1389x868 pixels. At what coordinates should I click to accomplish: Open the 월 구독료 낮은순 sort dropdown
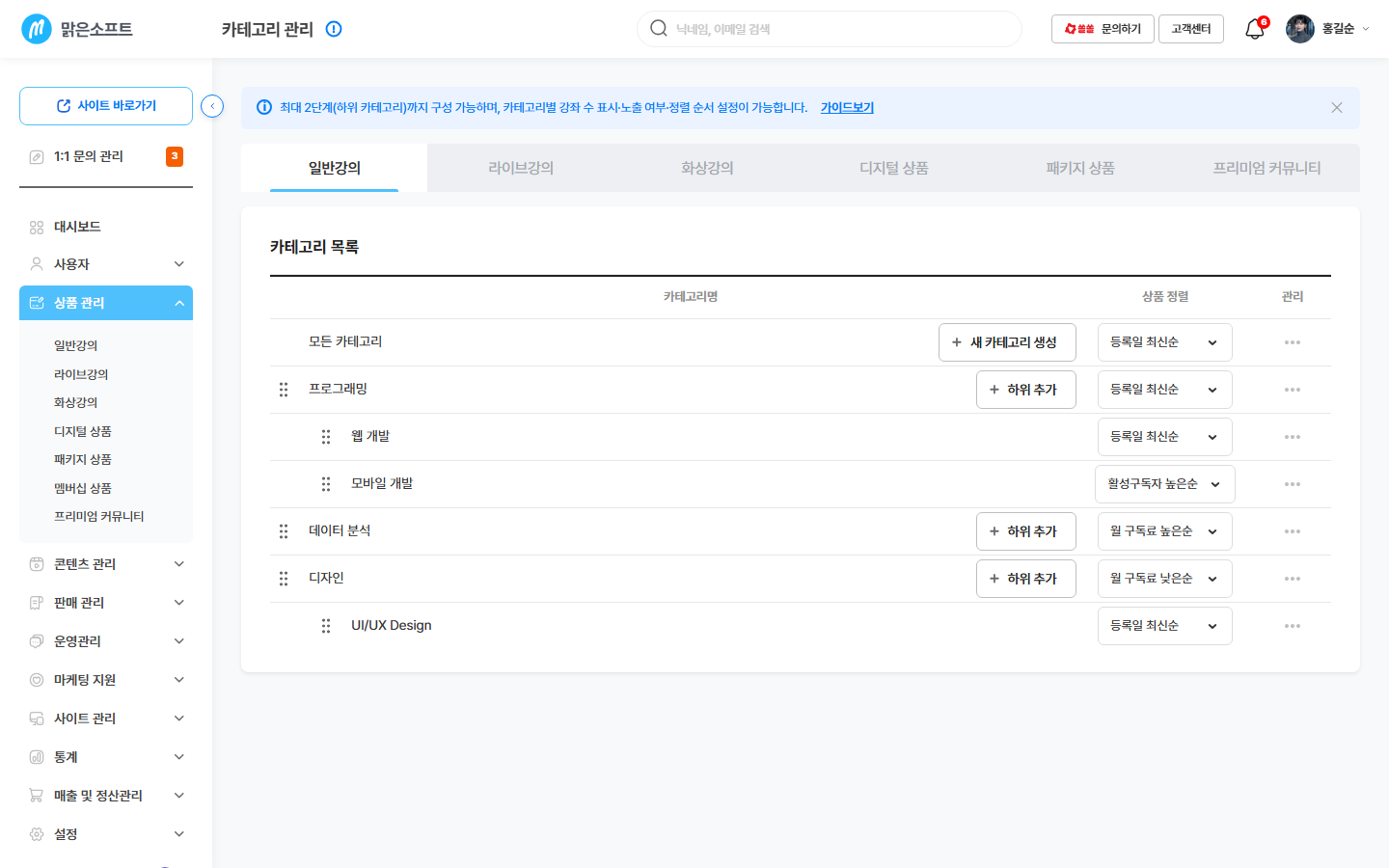tap(1165, 579)
